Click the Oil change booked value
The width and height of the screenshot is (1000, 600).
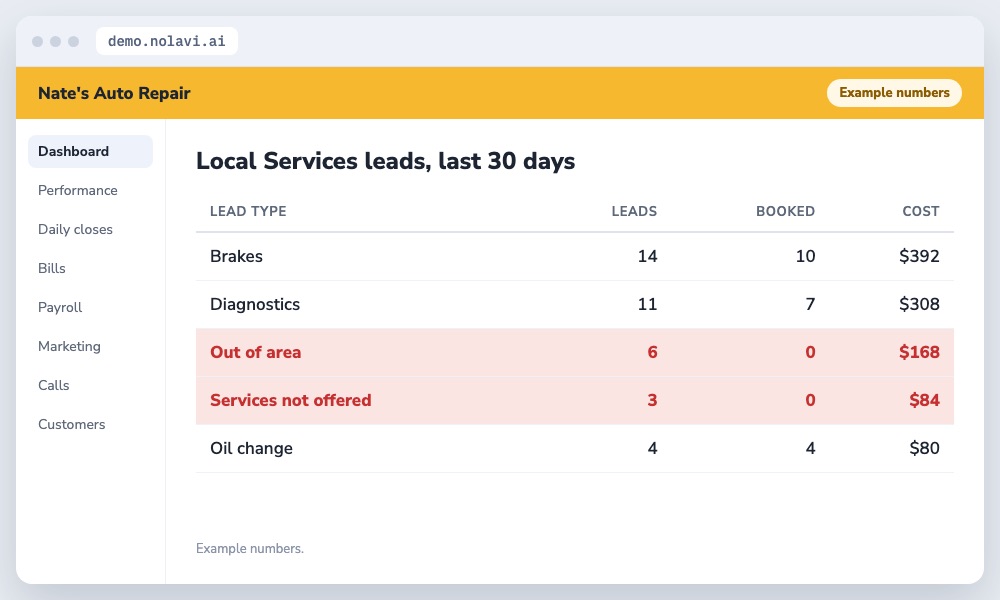[x=810, y=448]
